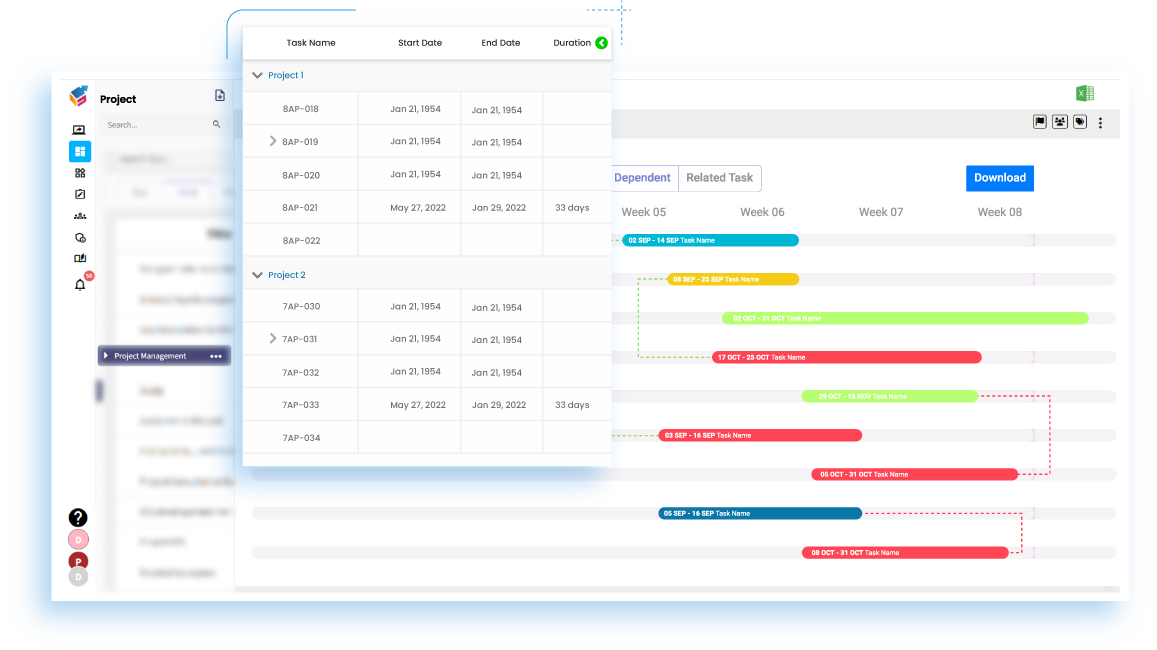Click the add new document icon

220,95
